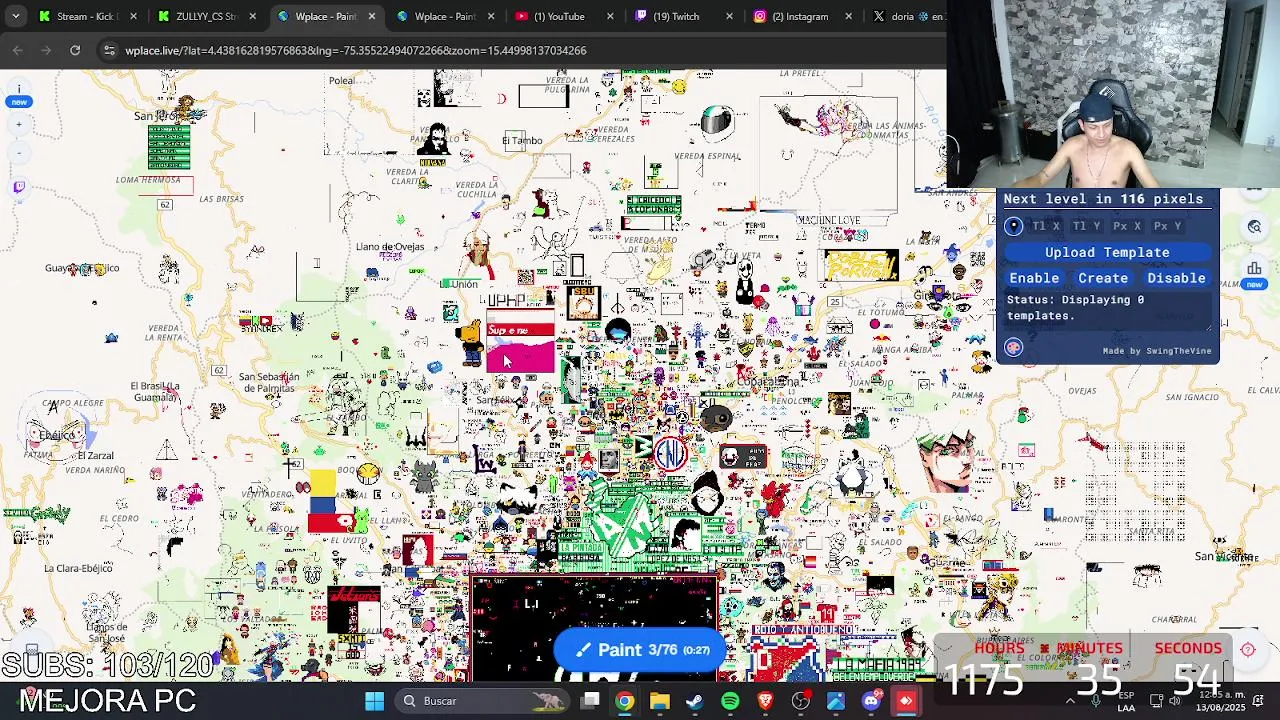
Task: Click Create template button
Action: [1103, 278]
